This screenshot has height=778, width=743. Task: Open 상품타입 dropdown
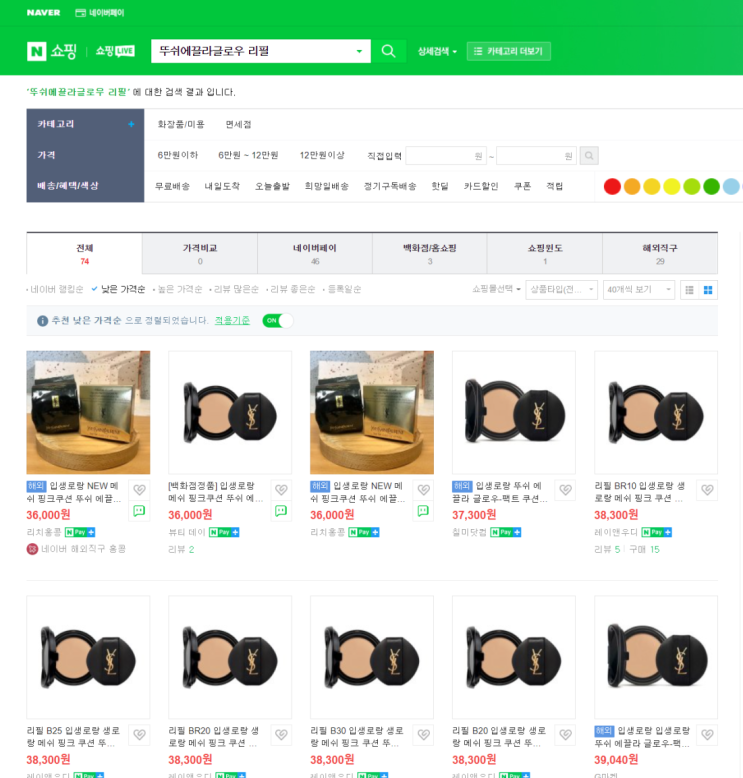click(561, 290)
